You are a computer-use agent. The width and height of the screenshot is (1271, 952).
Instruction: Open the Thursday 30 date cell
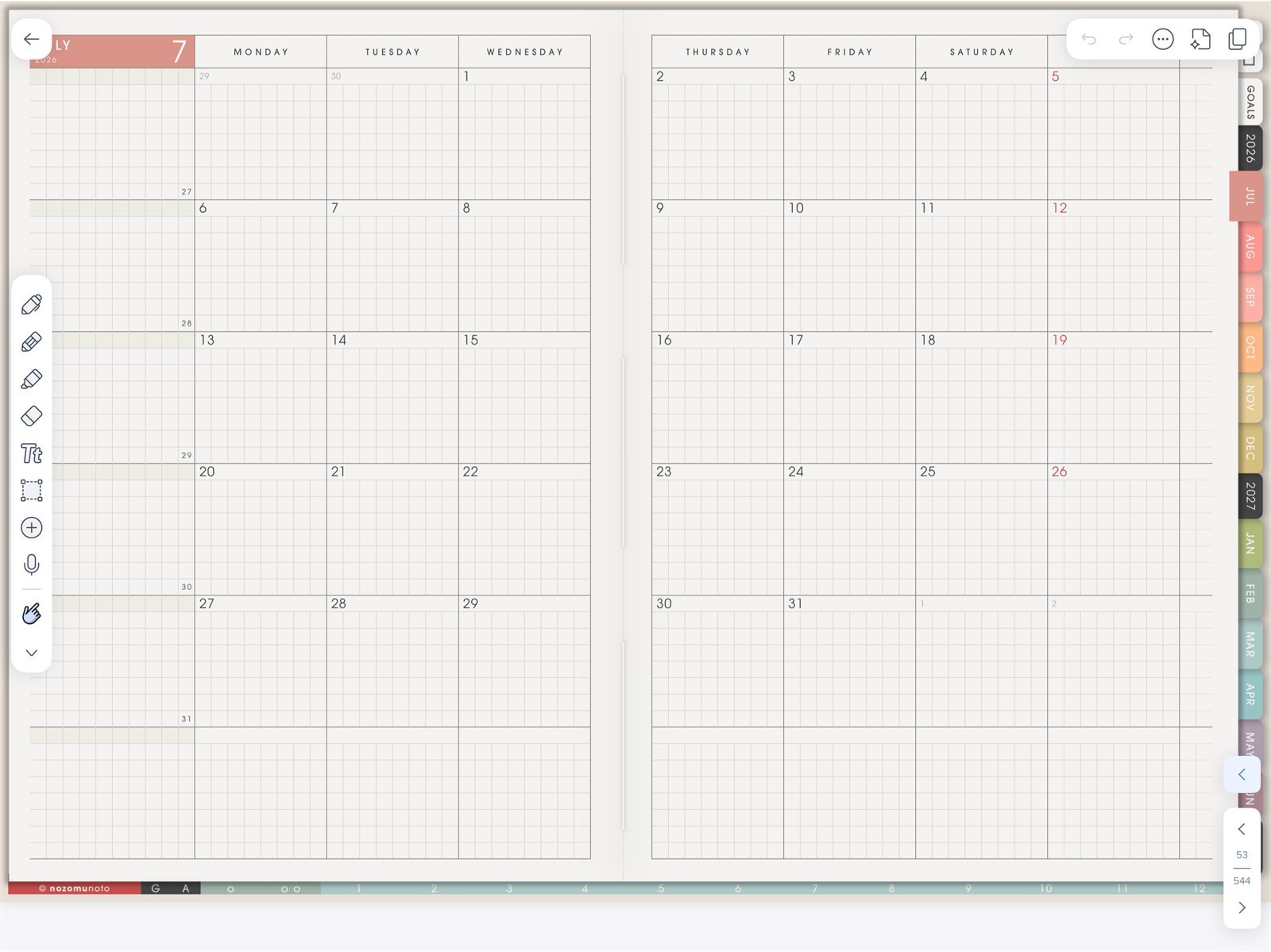click(717, 661)
